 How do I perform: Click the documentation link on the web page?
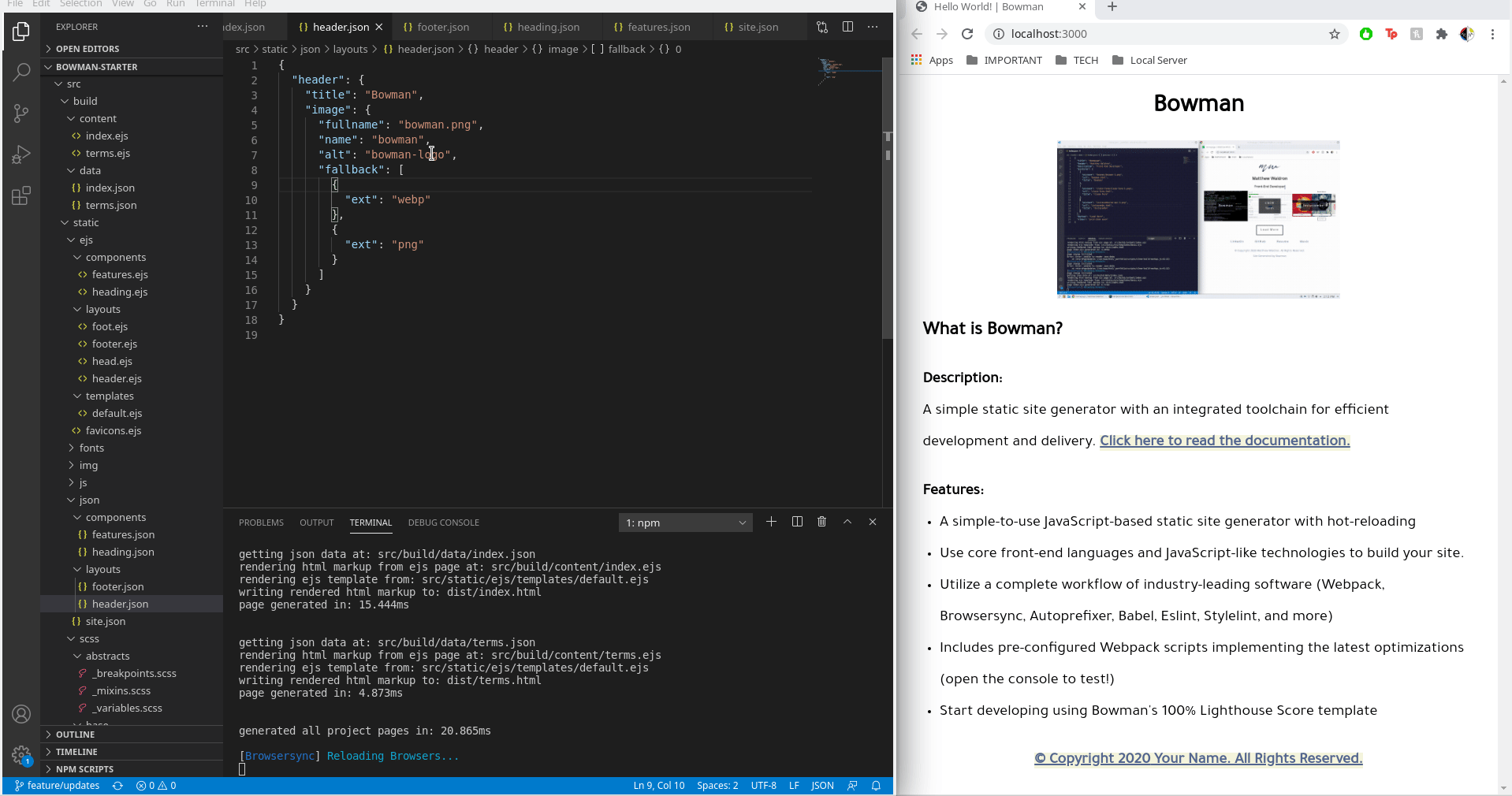click(1225, 441)
